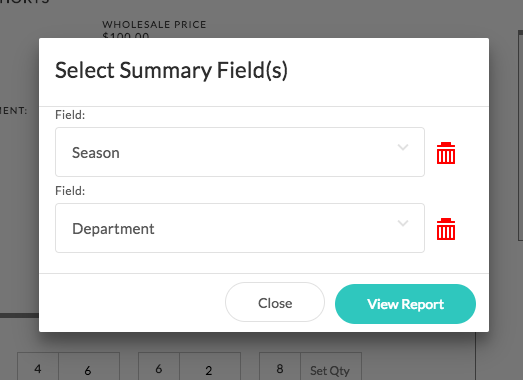Close the Select Summary Fields dialog

point(275,303)
